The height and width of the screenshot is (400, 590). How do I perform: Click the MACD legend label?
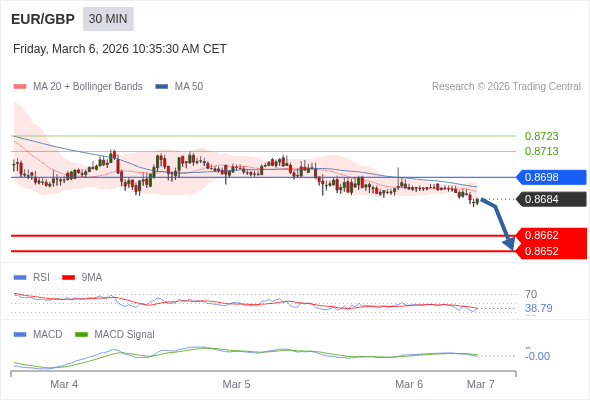[x=48, y=335]
